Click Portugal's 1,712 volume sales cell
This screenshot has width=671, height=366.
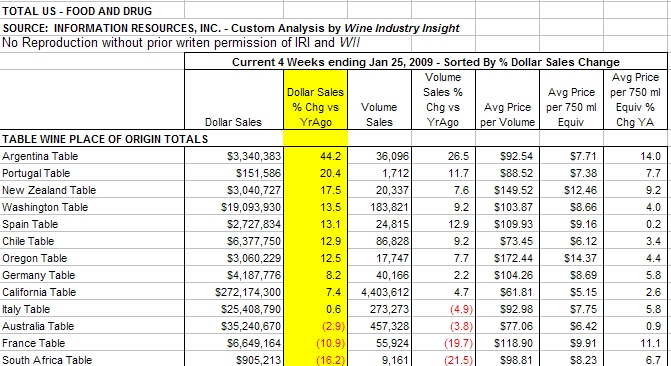coord(379,173)
